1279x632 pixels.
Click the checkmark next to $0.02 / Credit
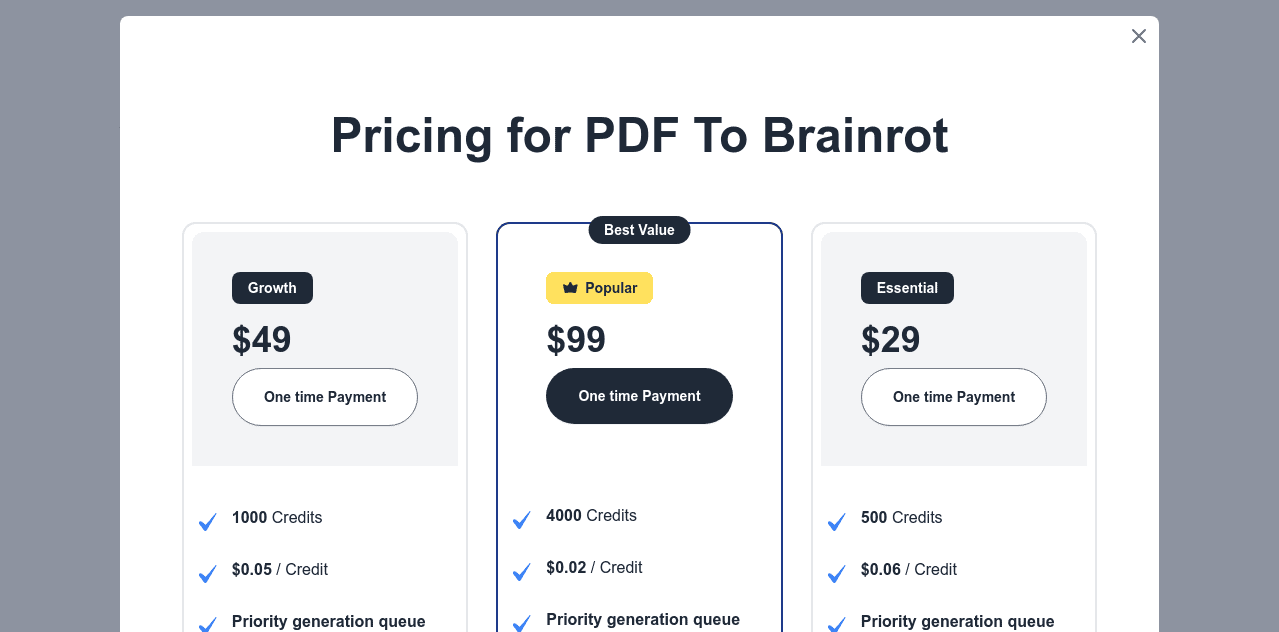pos(521,571)
